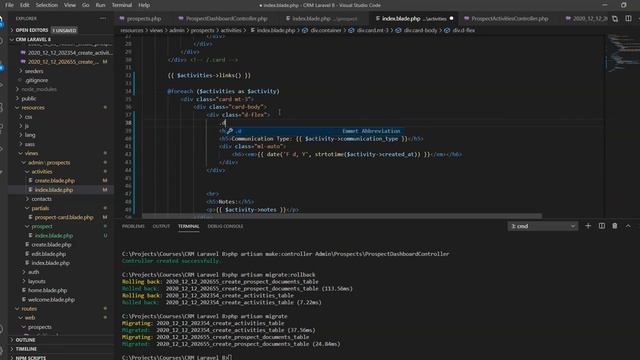Click the div.card-body breadcrumb

coord(420,30)
